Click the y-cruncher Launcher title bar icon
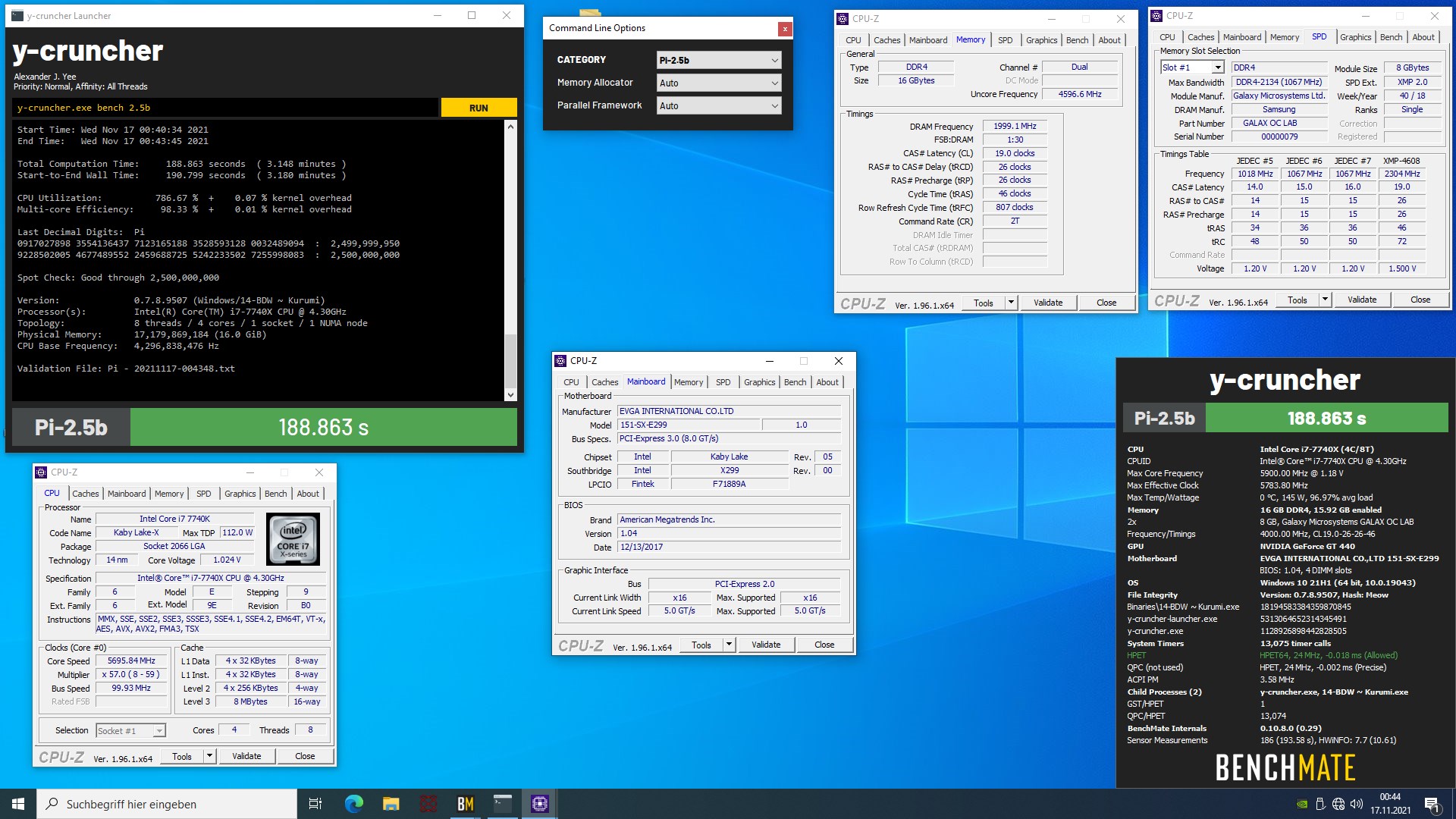The width and height of the screenshot is (1456, 819). pos(17,15)
